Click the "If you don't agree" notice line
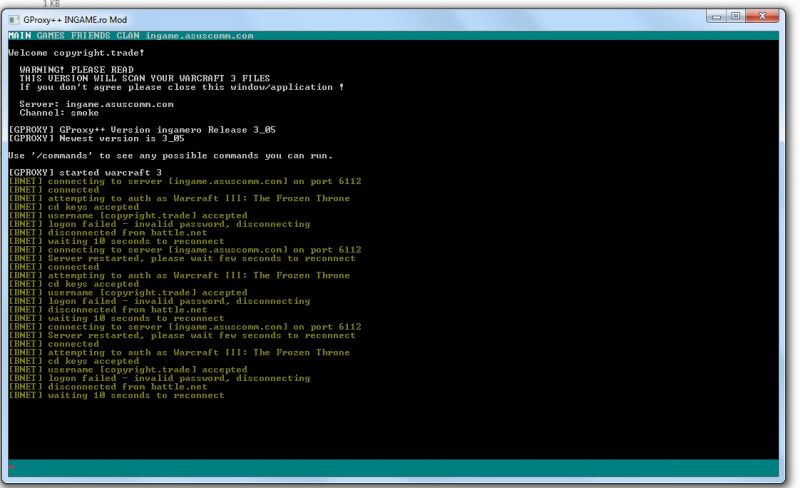This screenshot has height=488, width=800. tap(181, 87)
